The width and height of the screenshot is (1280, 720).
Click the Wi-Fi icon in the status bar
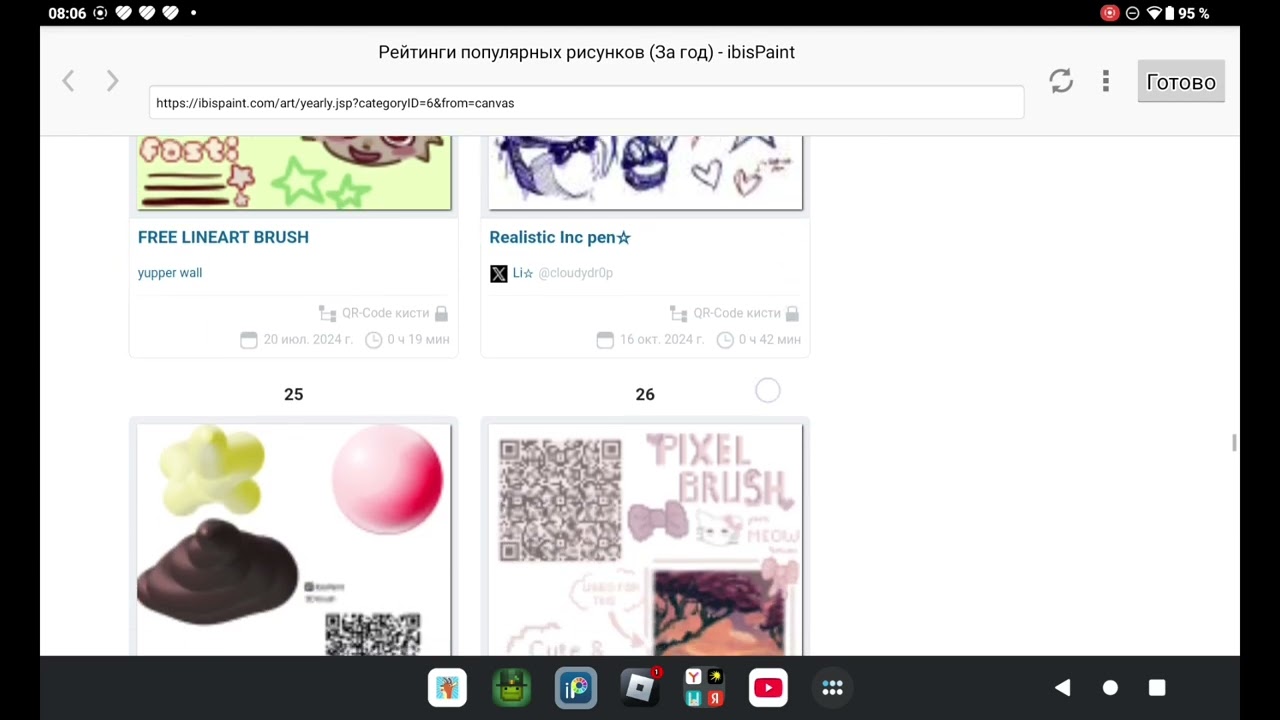tap(1154, 13)
